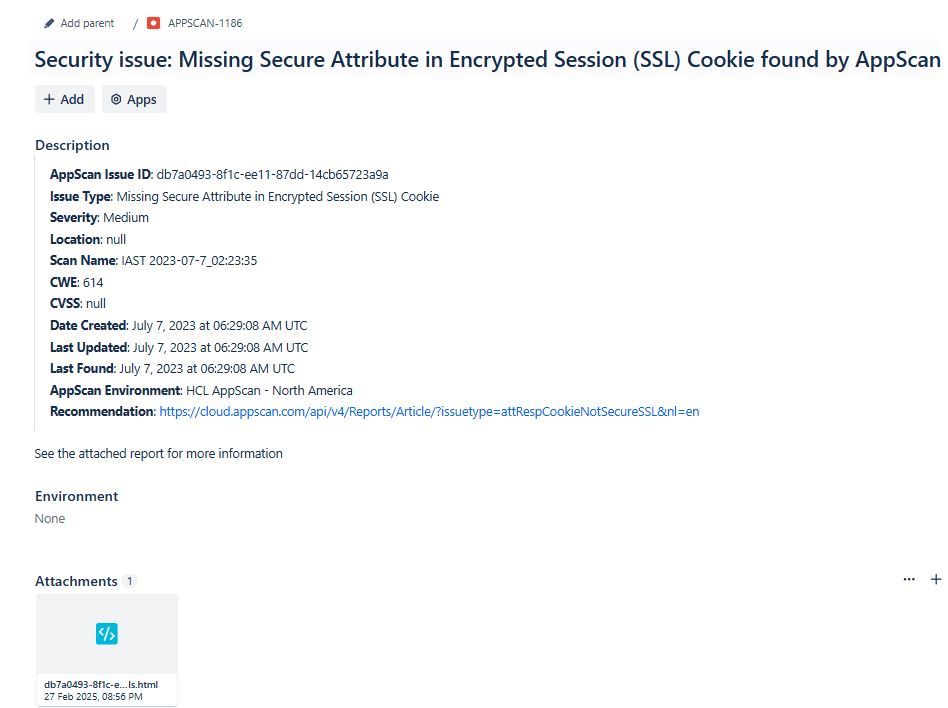948x708 pixels.
Task: Click the Add parent pencil icon
Action: pos(49,24)
